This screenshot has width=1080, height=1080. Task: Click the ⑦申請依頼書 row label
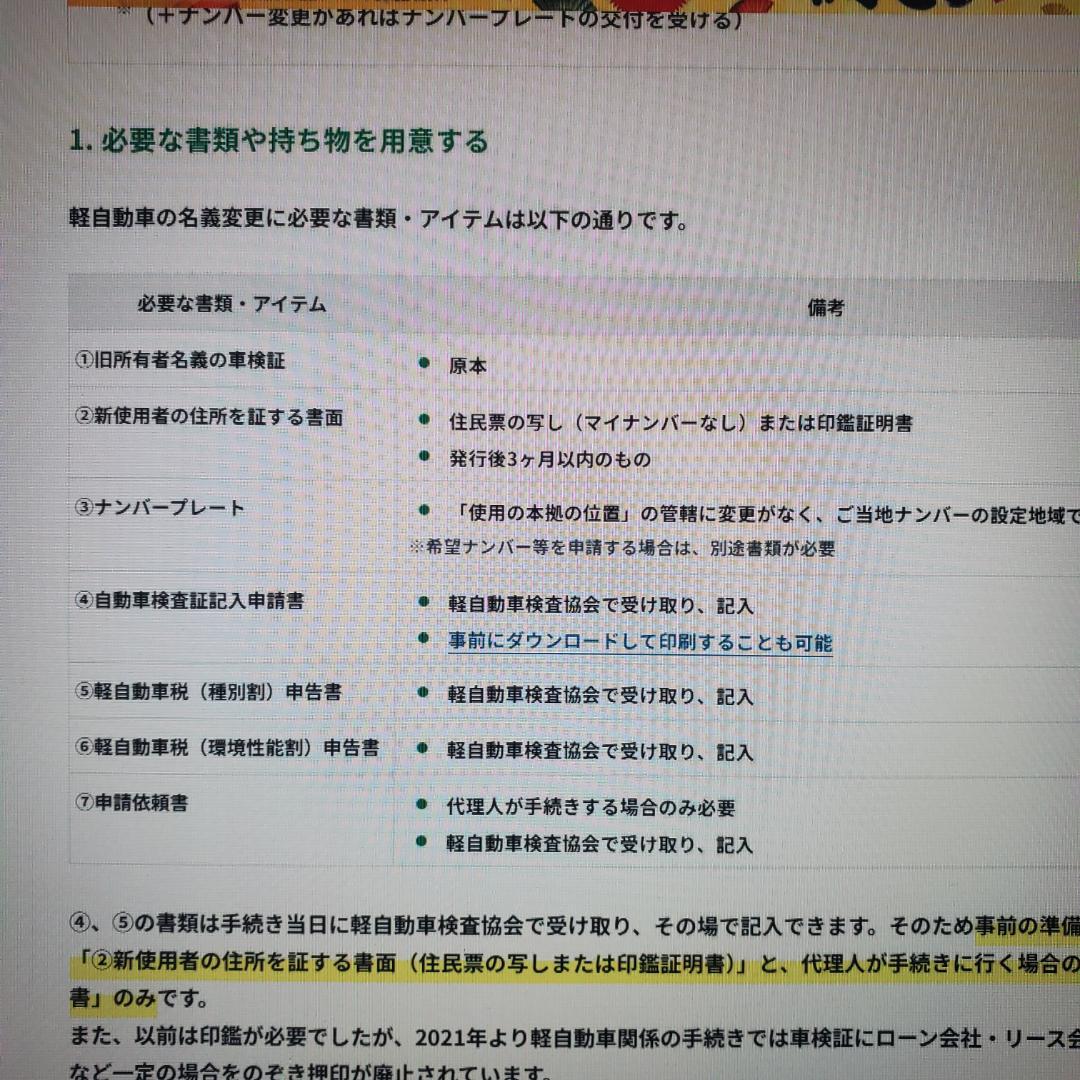[131, 803]
